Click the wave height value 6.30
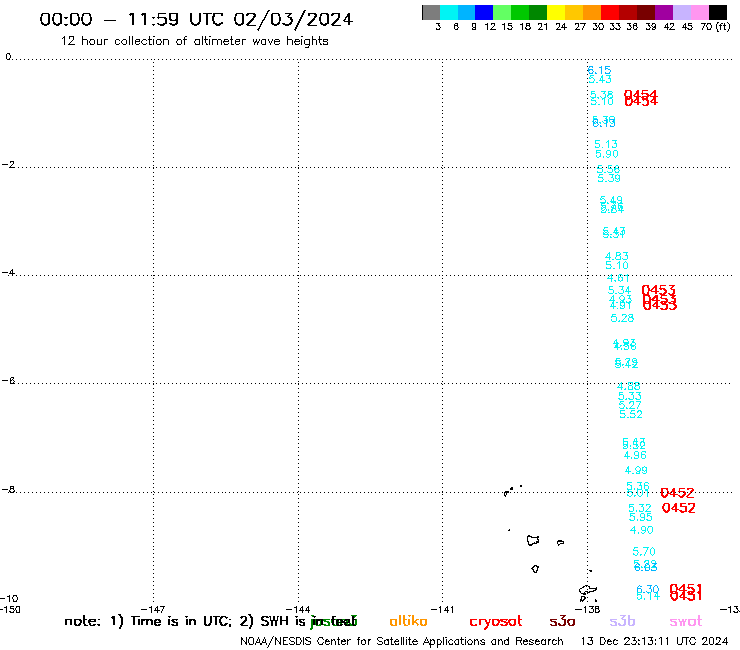The width and height of the screenshot is (740, 650). pyautogui.click(x=648, y=589)
